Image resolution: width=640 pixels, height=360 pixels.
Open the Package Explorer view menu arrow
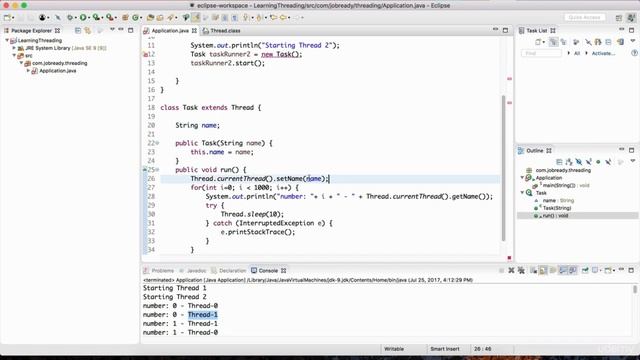[112, 30]
